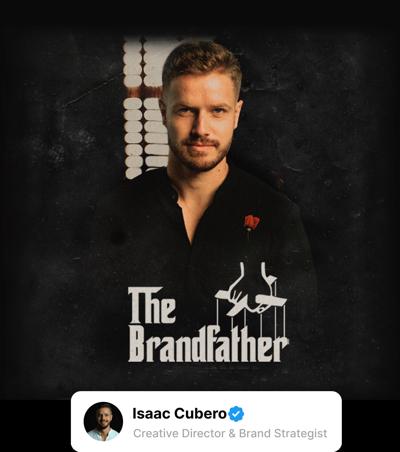Image resolution: width=400 pixels, height=452 pixels.
Task: Select the Creative Director & Brand Strategist subtitle
Action: click(230, 433)
